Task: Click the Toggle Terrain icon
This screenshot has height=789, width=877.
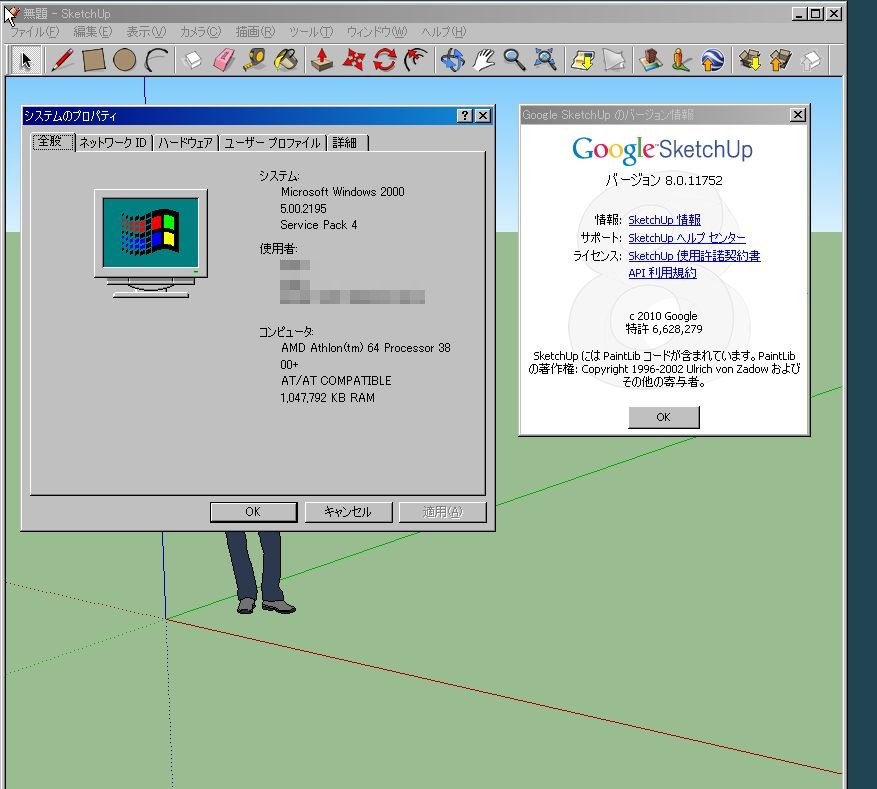Action: tap(614, 60)
